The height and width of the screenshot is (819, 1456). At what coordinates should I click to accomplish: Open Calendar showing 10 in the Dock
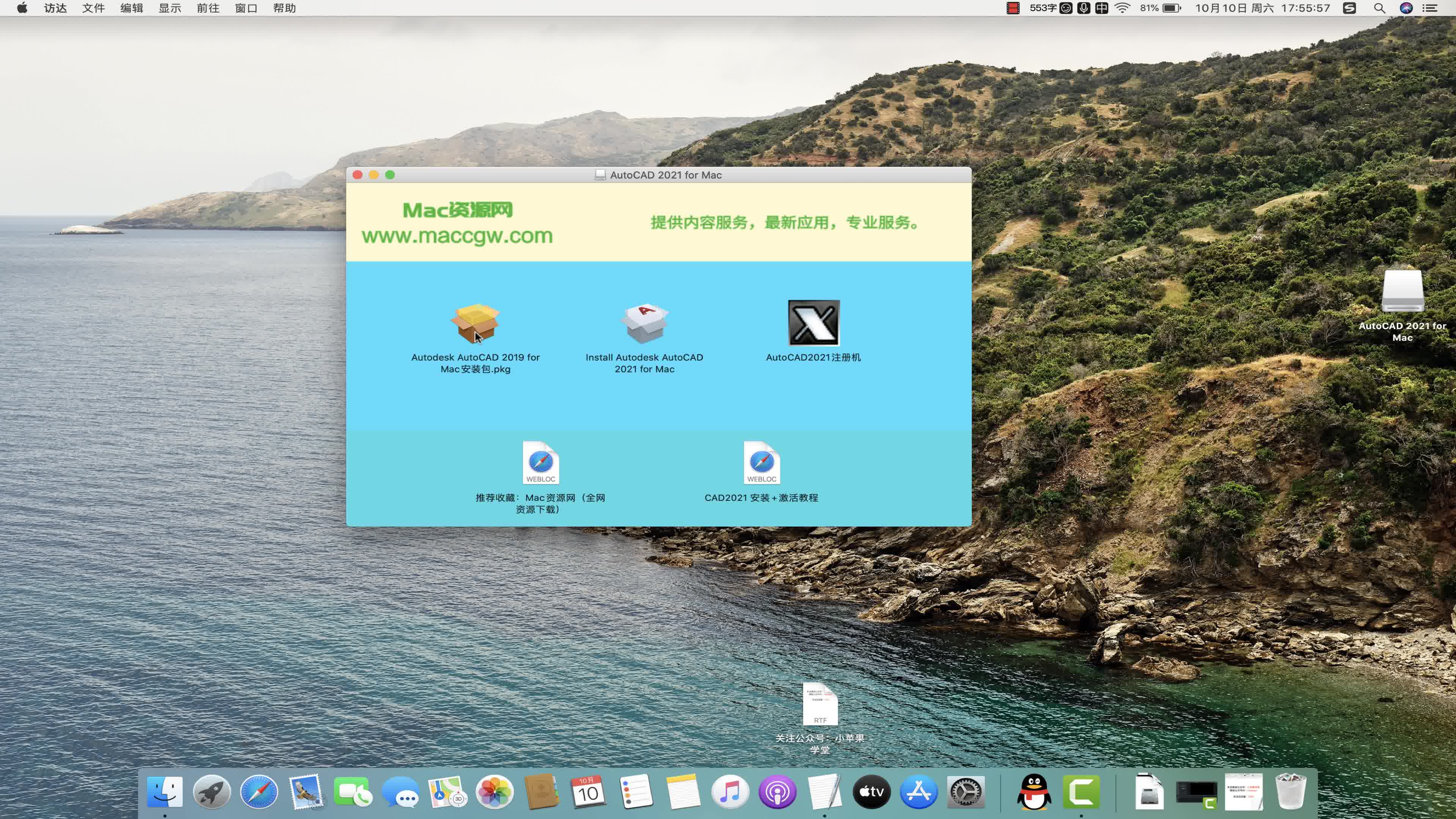(588, 791)
